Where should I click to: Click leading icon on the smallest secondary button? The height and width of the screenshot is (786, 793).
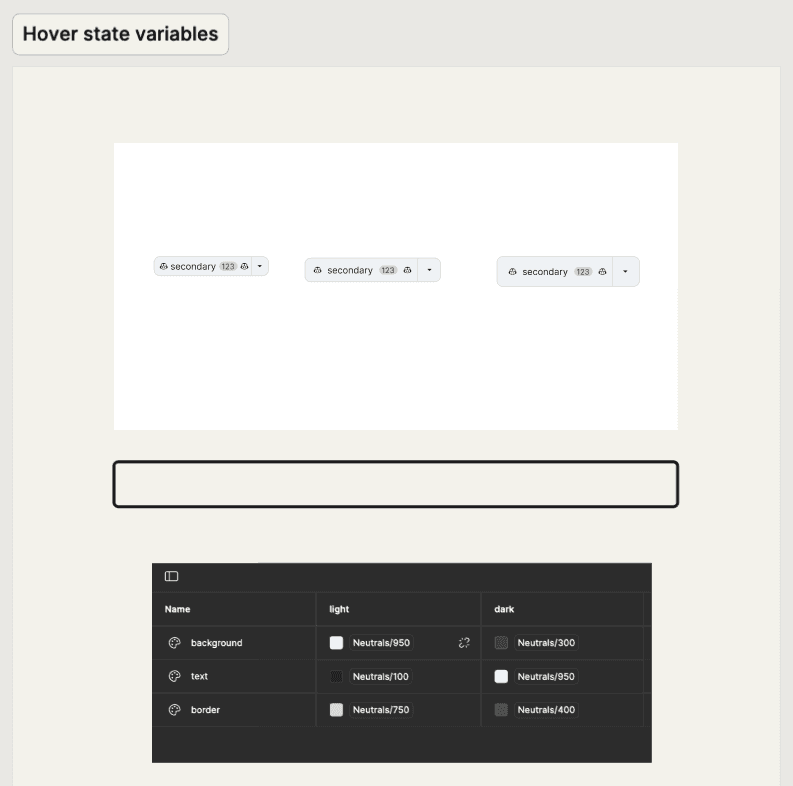163,266
